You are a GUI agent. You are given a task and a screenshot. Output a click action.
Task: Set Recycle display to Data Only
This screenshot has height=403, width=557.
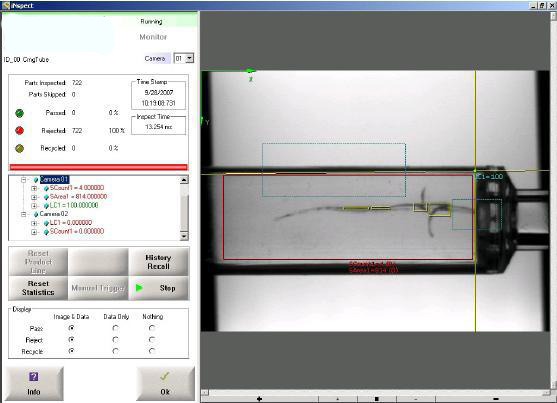click(x=115, y=351)
